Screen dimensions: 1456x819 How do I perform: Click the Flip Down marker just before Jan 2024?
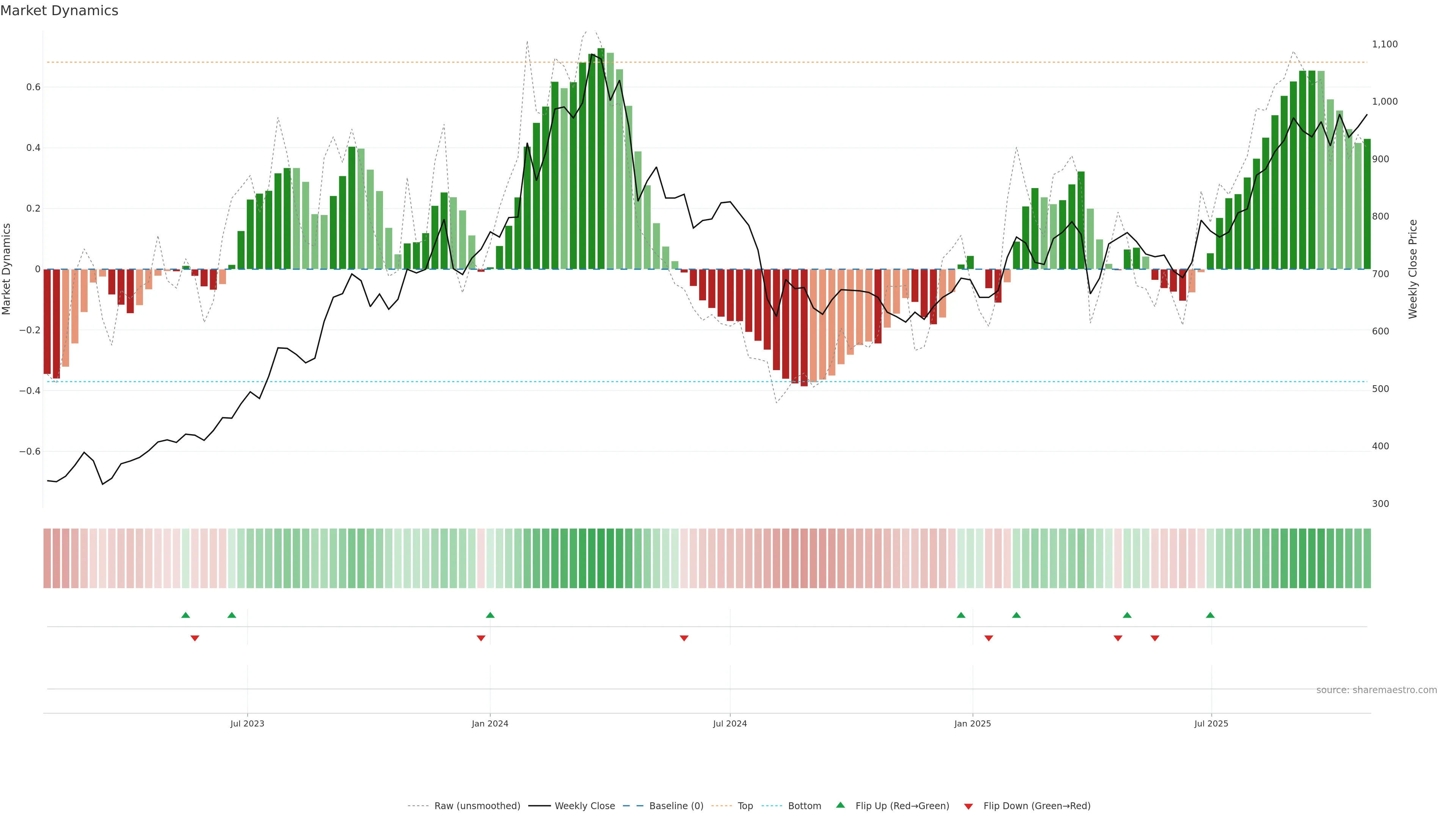(481, 638)
